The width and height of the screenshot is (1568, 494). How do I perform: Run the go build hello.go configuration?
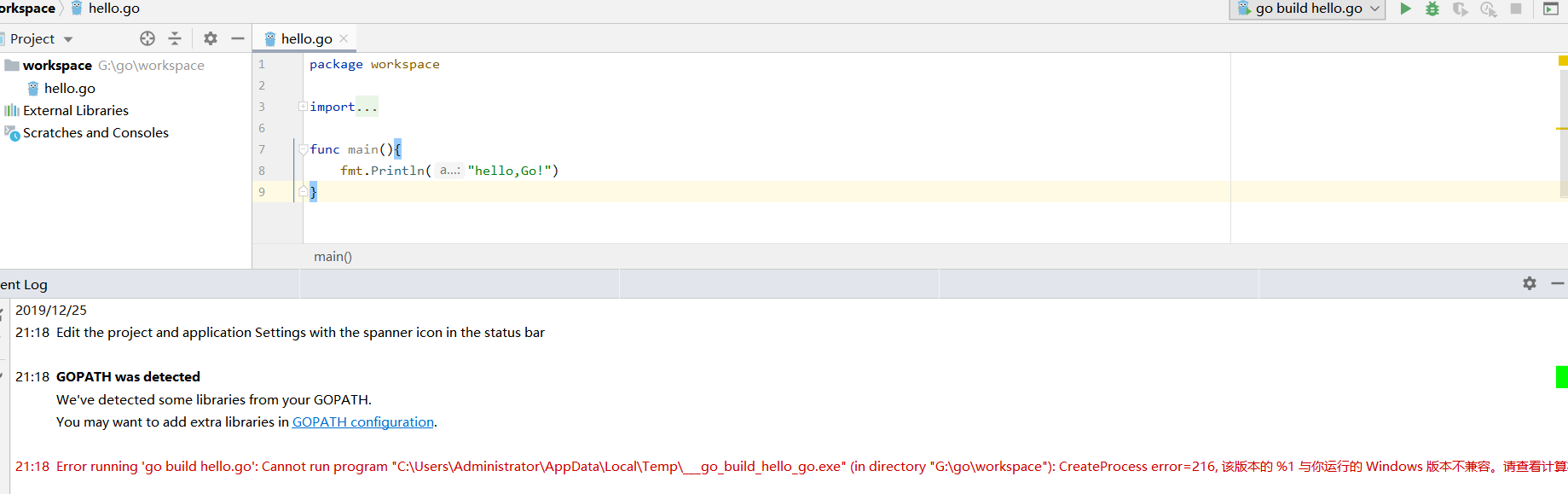[x=1405, y=9]
